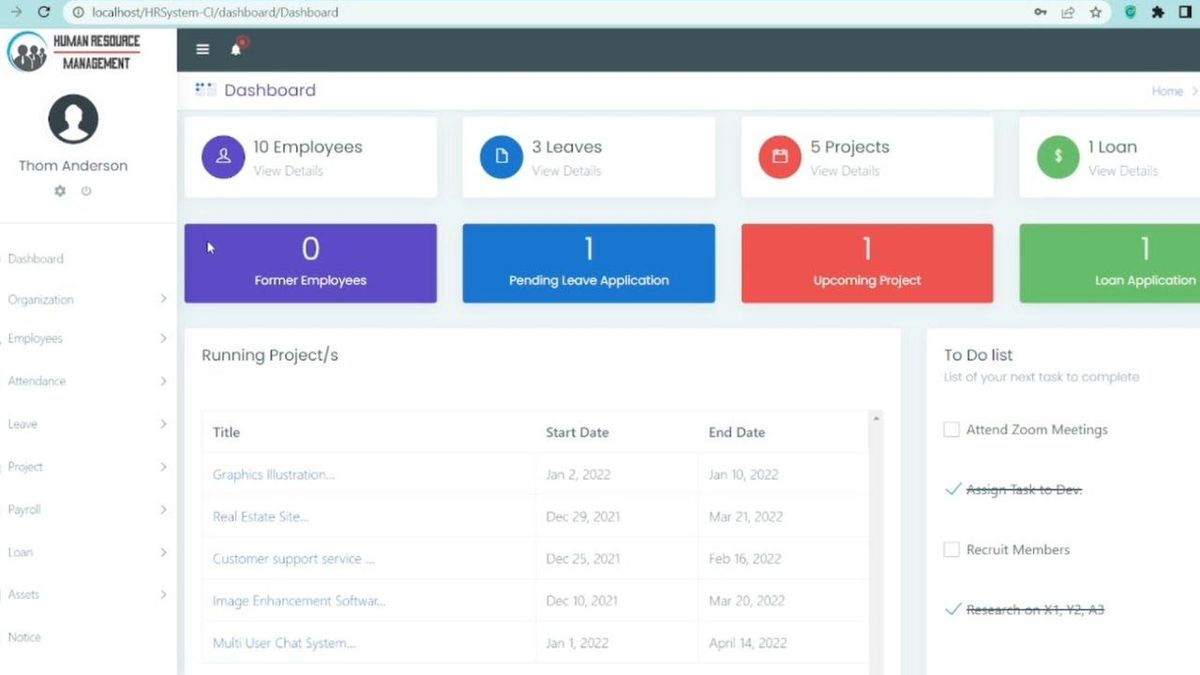Click the purple Employees card icon
The width and height of the screenshot is (1200, 675).
pyautogui.click(x=222, y=157)
